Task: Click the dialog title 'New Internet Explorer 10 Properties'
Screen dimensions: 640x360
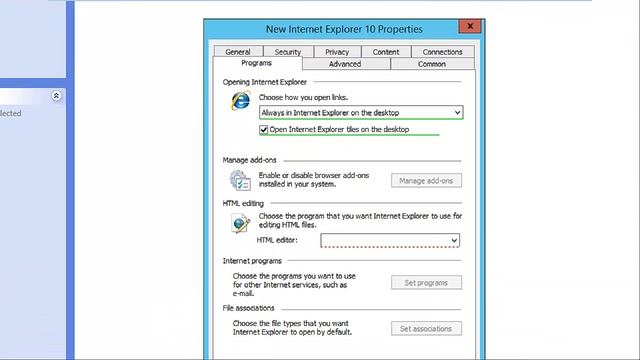Action: (x=344, y=29)
